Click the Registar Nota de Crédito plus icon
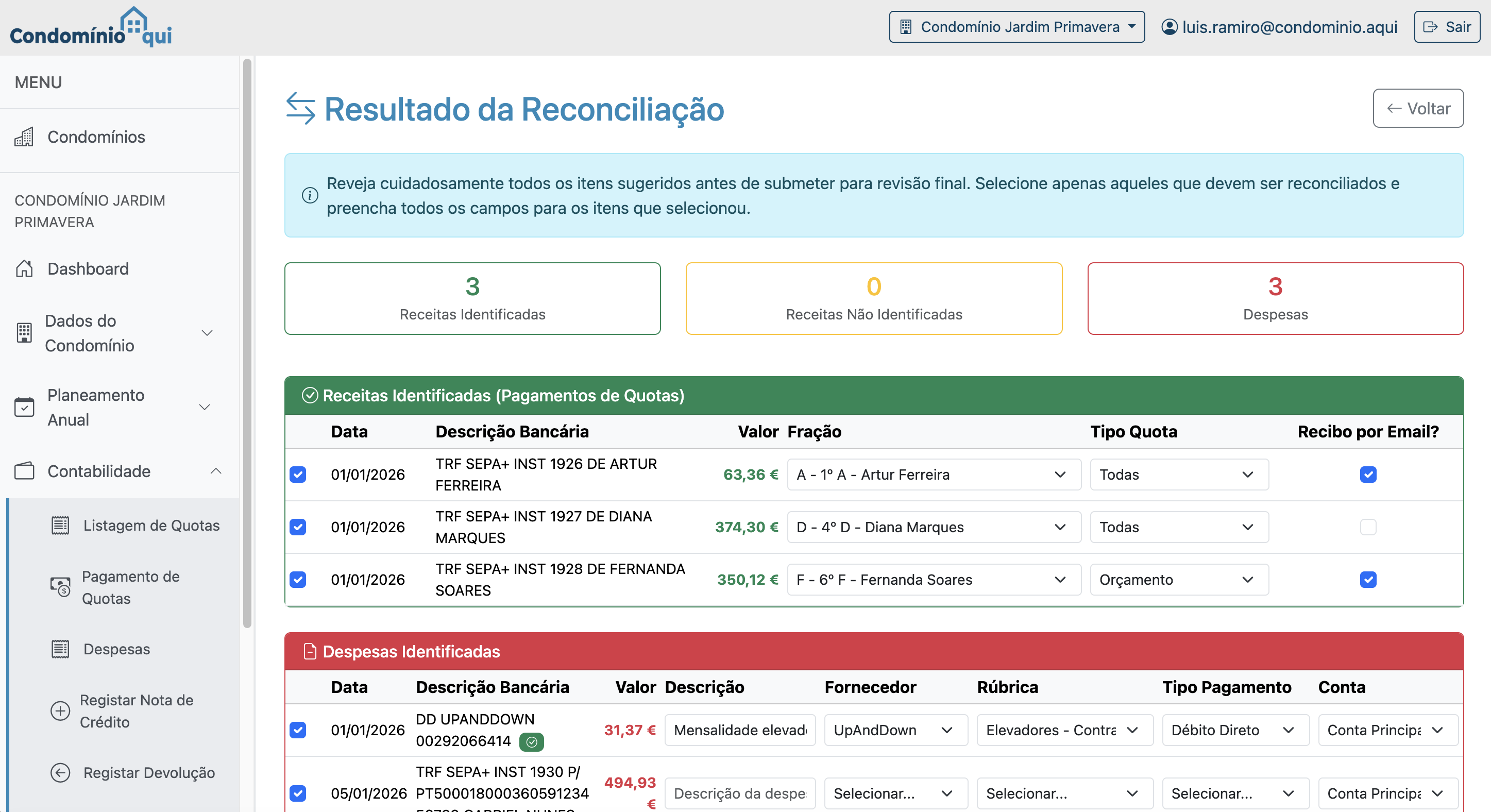The width and height of the screenshot is (1491, 812). coord(60,711)
